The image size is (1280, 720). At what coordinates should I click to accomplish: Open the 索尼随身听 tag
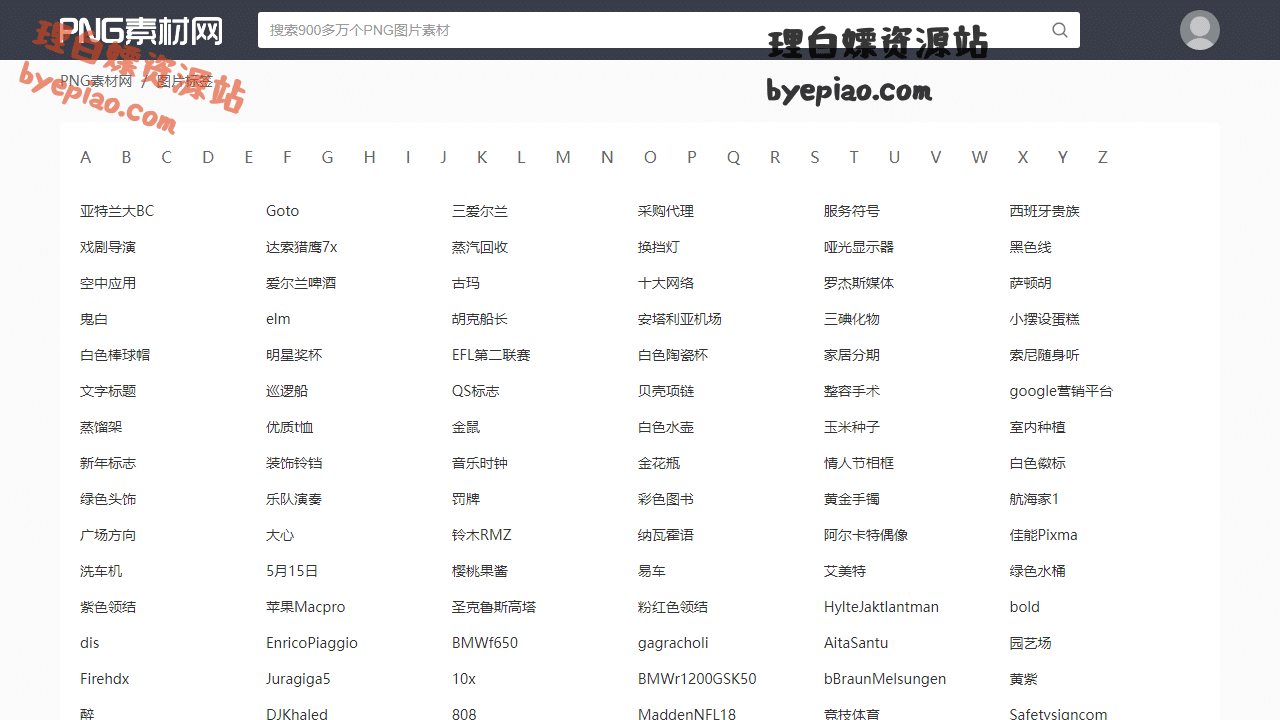[1045, 355]
